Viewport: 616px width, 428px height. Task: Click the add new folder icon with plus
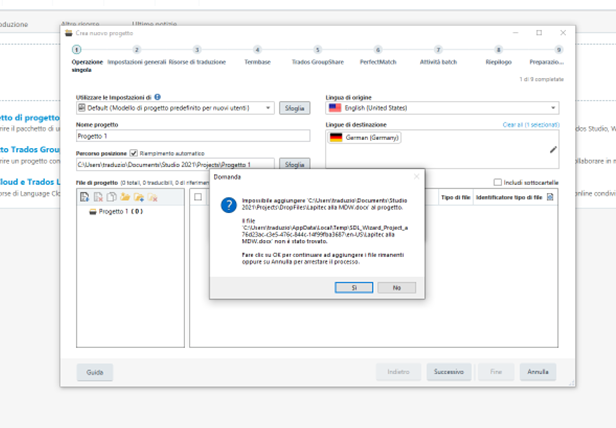pos(139,197)
